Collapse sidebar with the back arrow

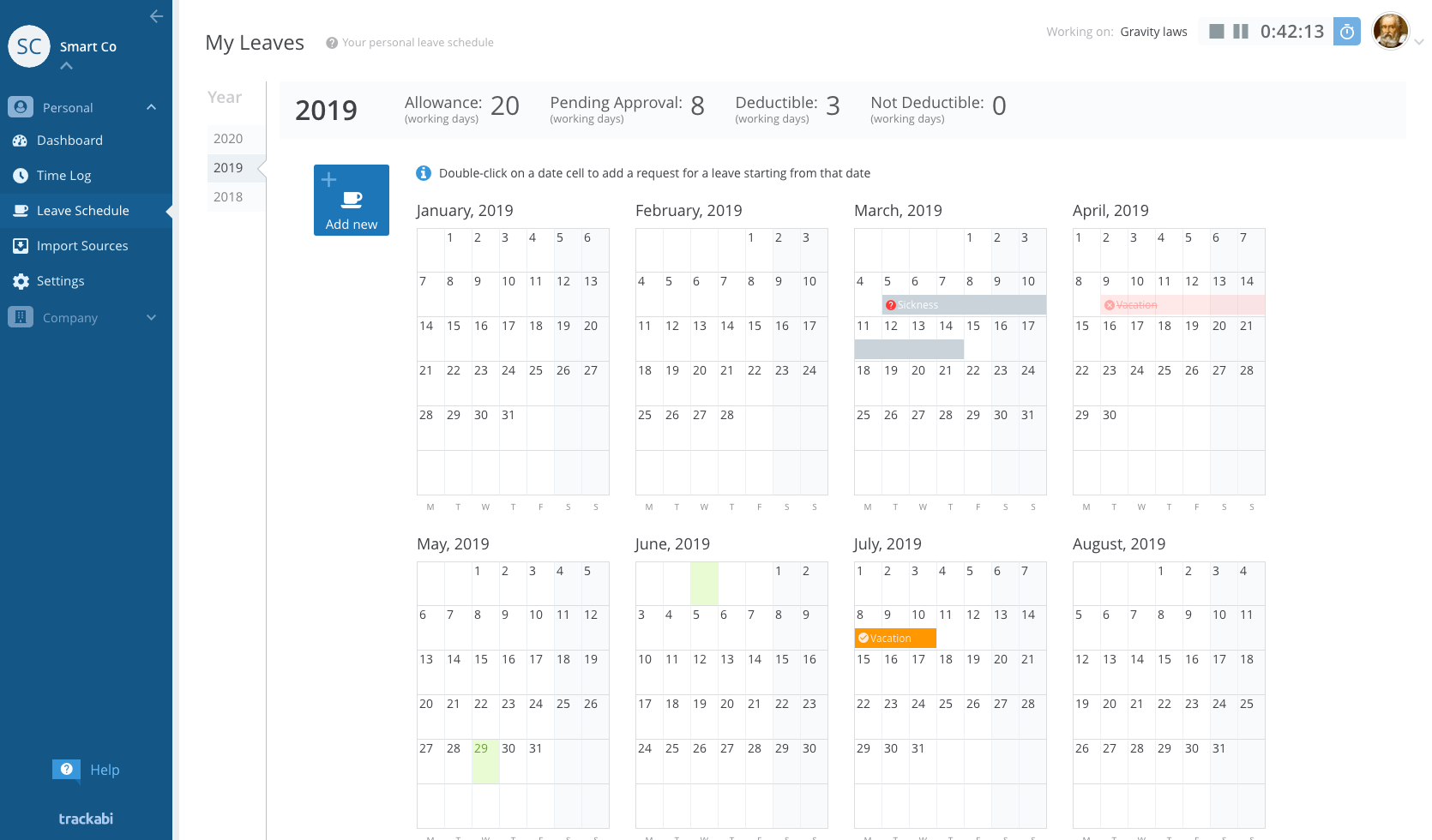pos(156,16)
